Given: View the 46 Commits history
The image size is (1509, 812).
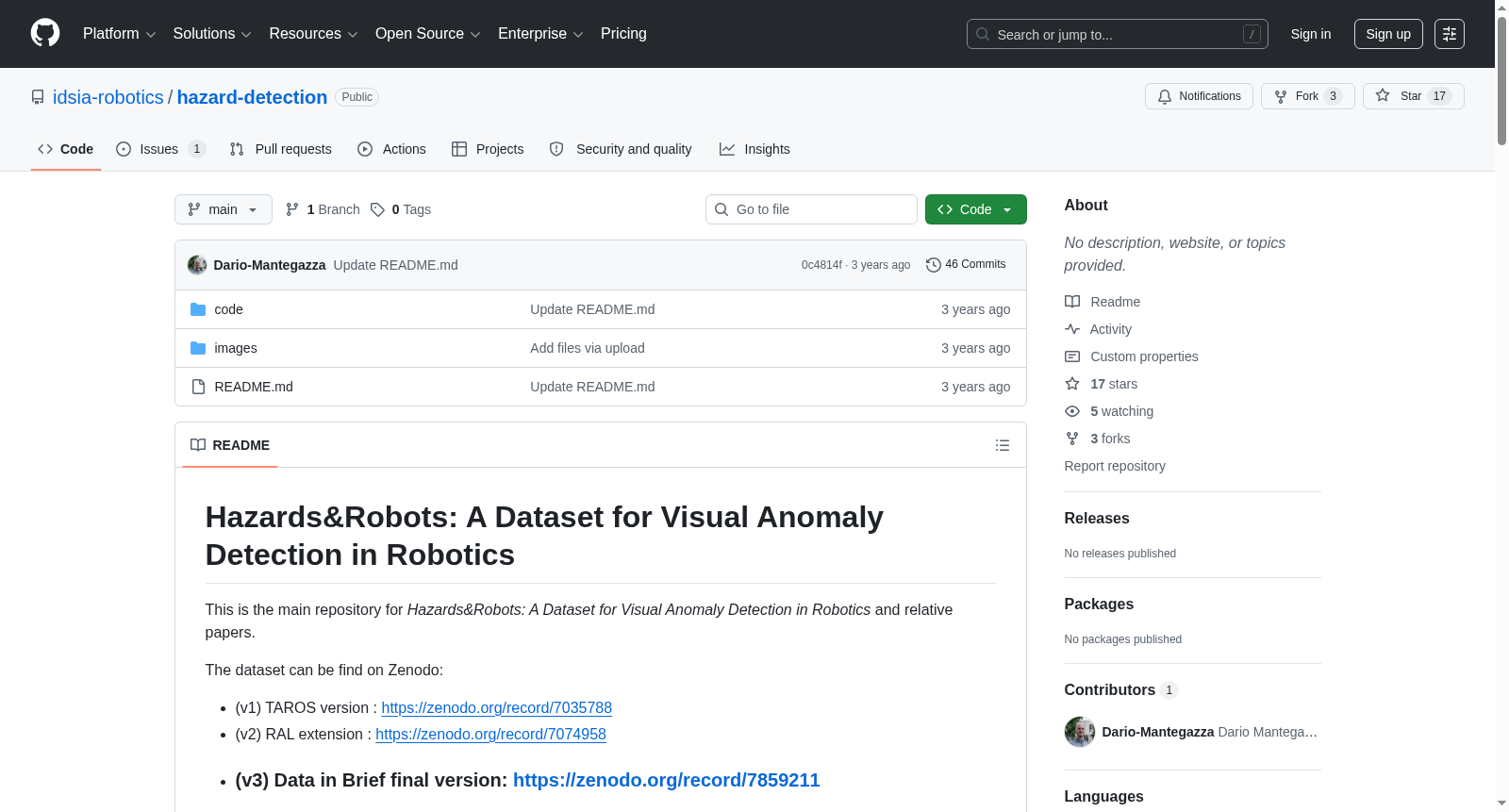Looking at the screenshot, I should tap(966, 265).
